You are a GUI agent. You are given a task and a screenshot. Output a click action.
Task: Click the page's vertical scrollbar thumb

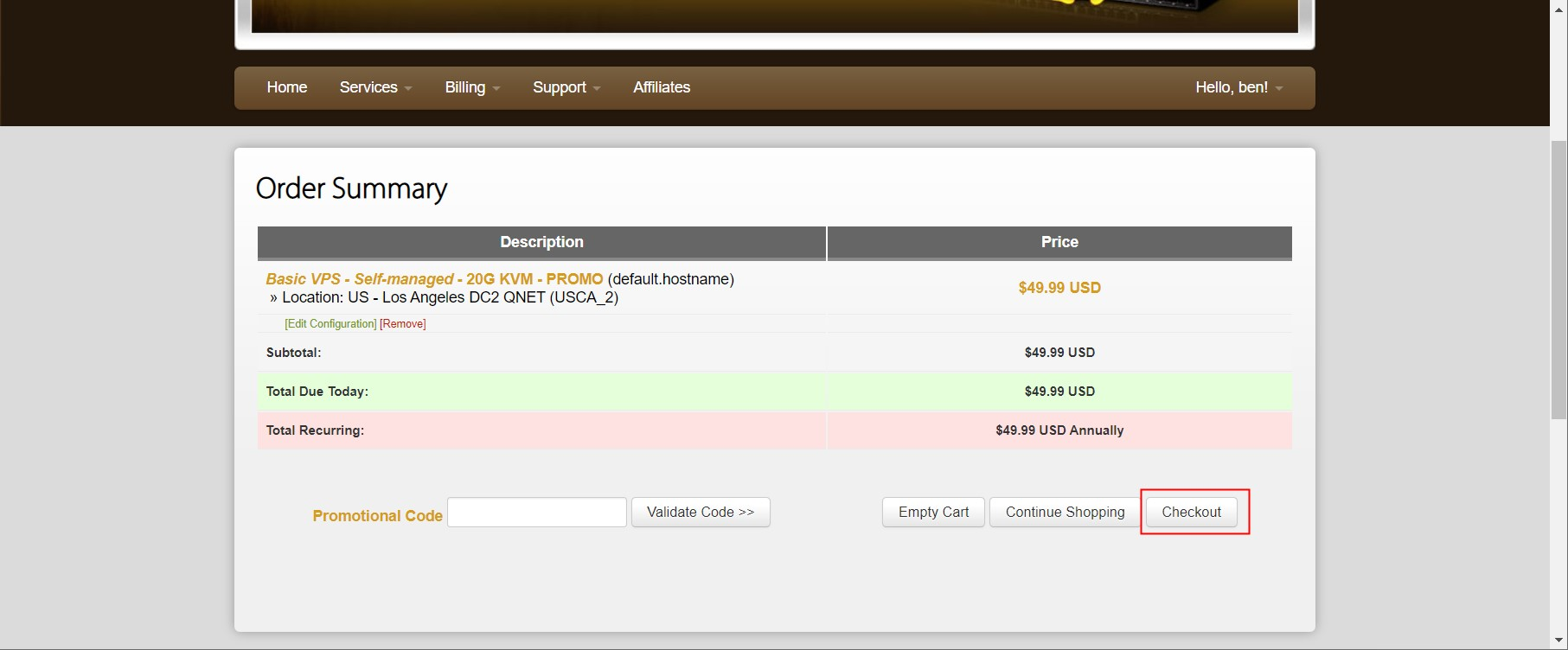[1558, 277]
